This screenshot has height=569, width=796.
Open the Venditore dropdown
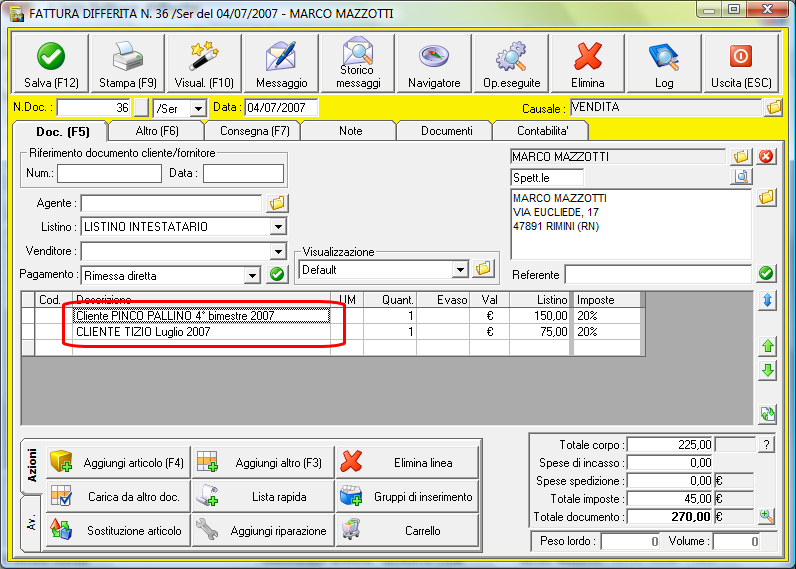pos(278,251)
